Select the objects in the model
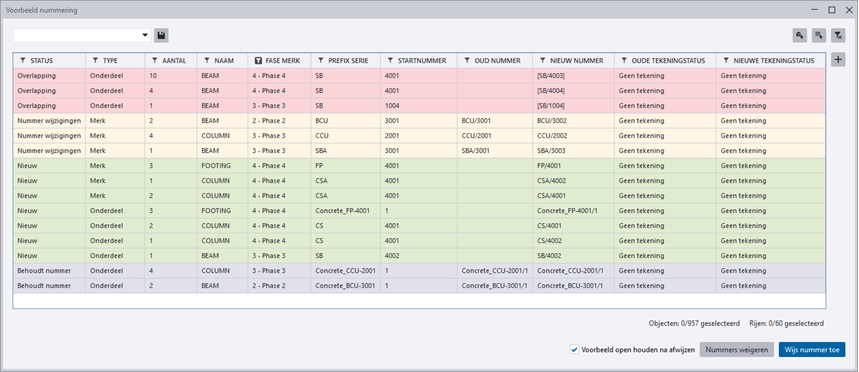This screenshot has height=372, width=859. pos(800,36)
